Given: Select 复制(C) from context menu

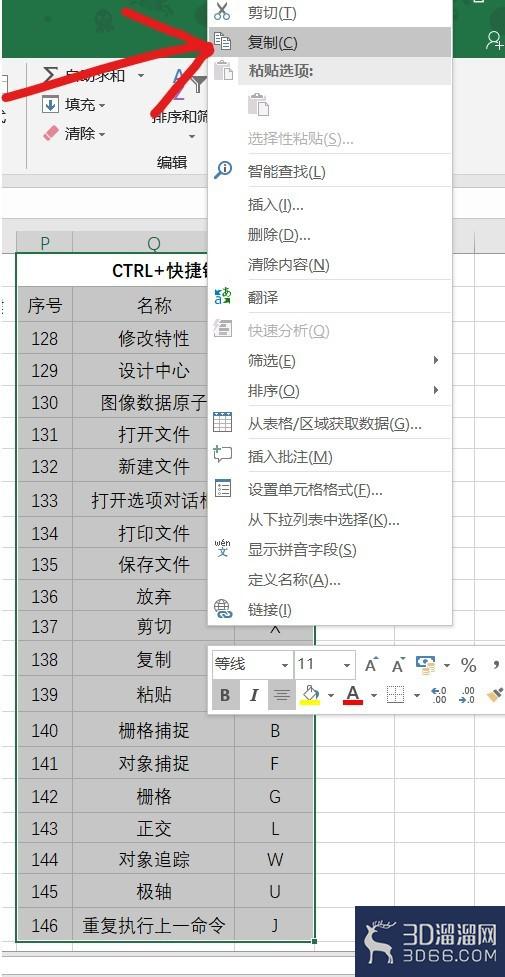Looking at the screenshot, I should click(329, 42).
